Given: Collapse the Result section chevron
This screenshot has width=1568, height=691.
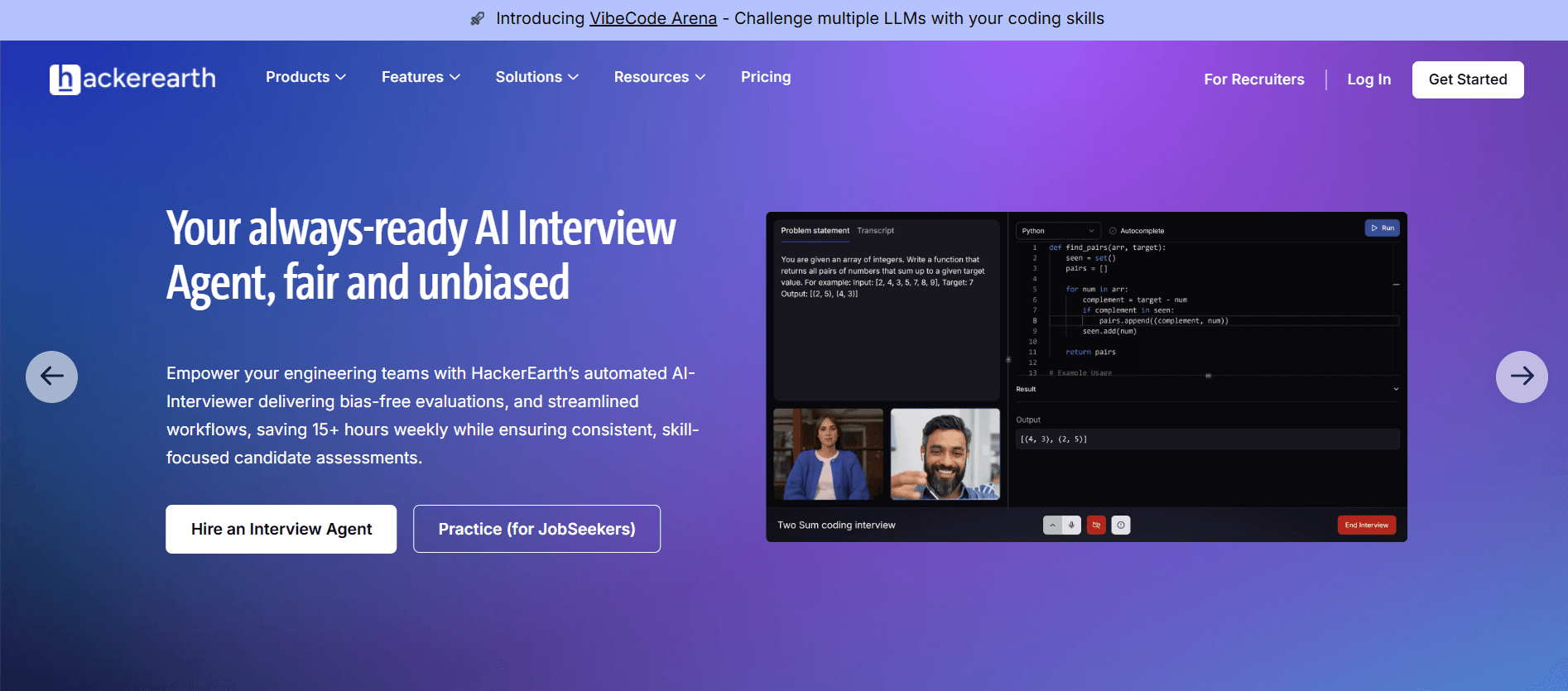Looking at the screenshot, I should click(1396, 389).
